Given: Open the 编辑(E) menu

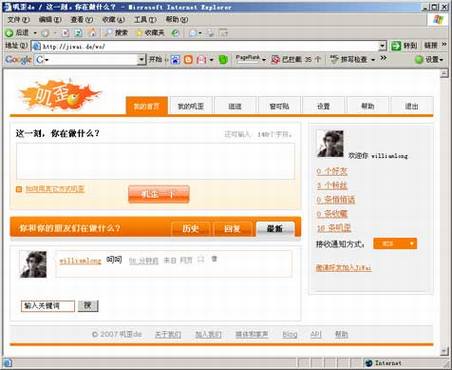Looking at the screenshot, I should pos(50,20).
